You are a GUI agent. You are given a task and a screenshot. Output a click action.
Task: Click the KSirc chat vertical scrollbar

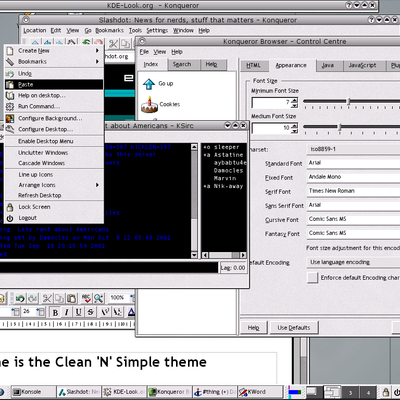(194, 201)
